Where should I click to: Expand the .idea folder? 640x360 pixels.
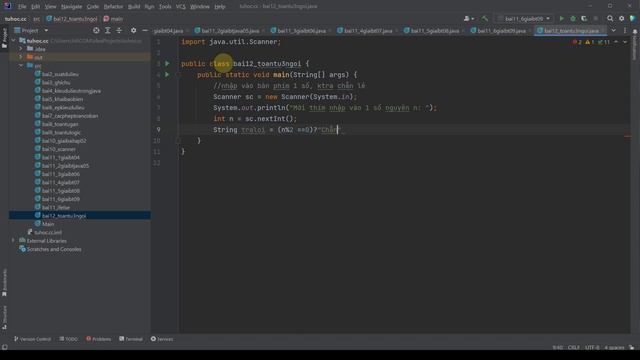coord(21,49)
